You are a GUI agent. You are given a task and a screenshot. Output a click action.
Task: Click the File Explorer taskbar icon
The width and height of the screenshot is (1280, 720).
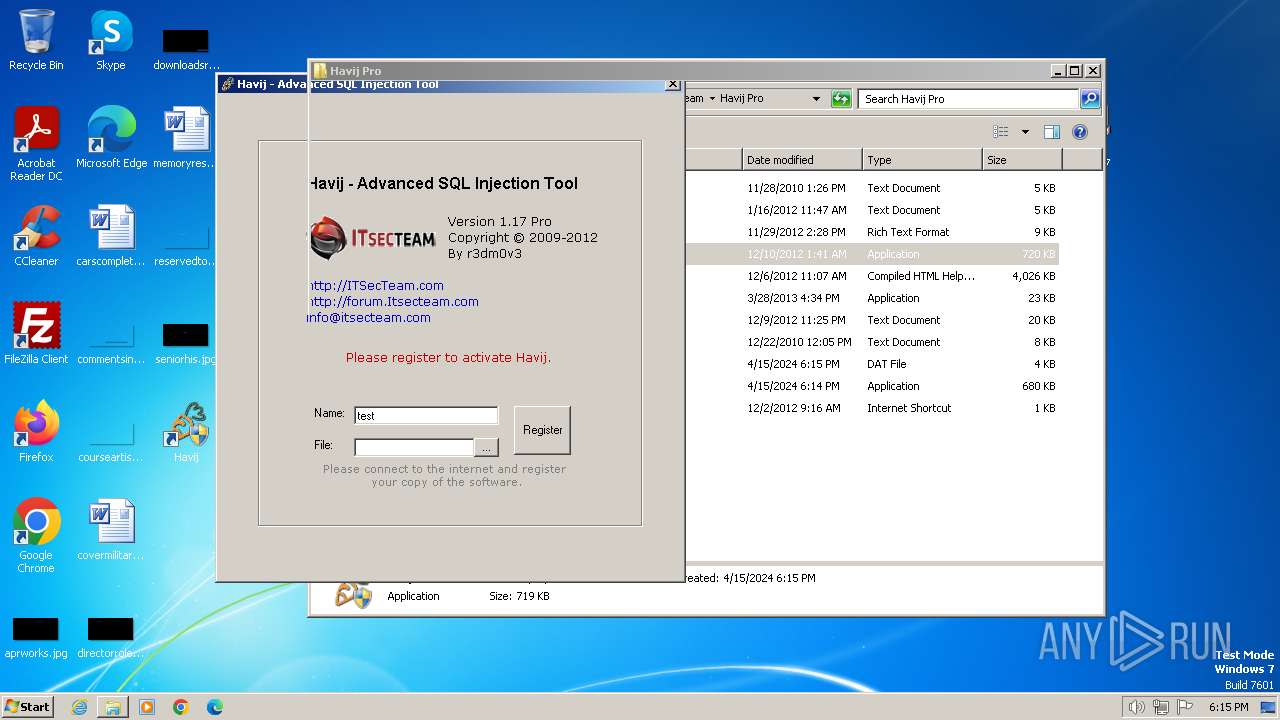[112, 707]
